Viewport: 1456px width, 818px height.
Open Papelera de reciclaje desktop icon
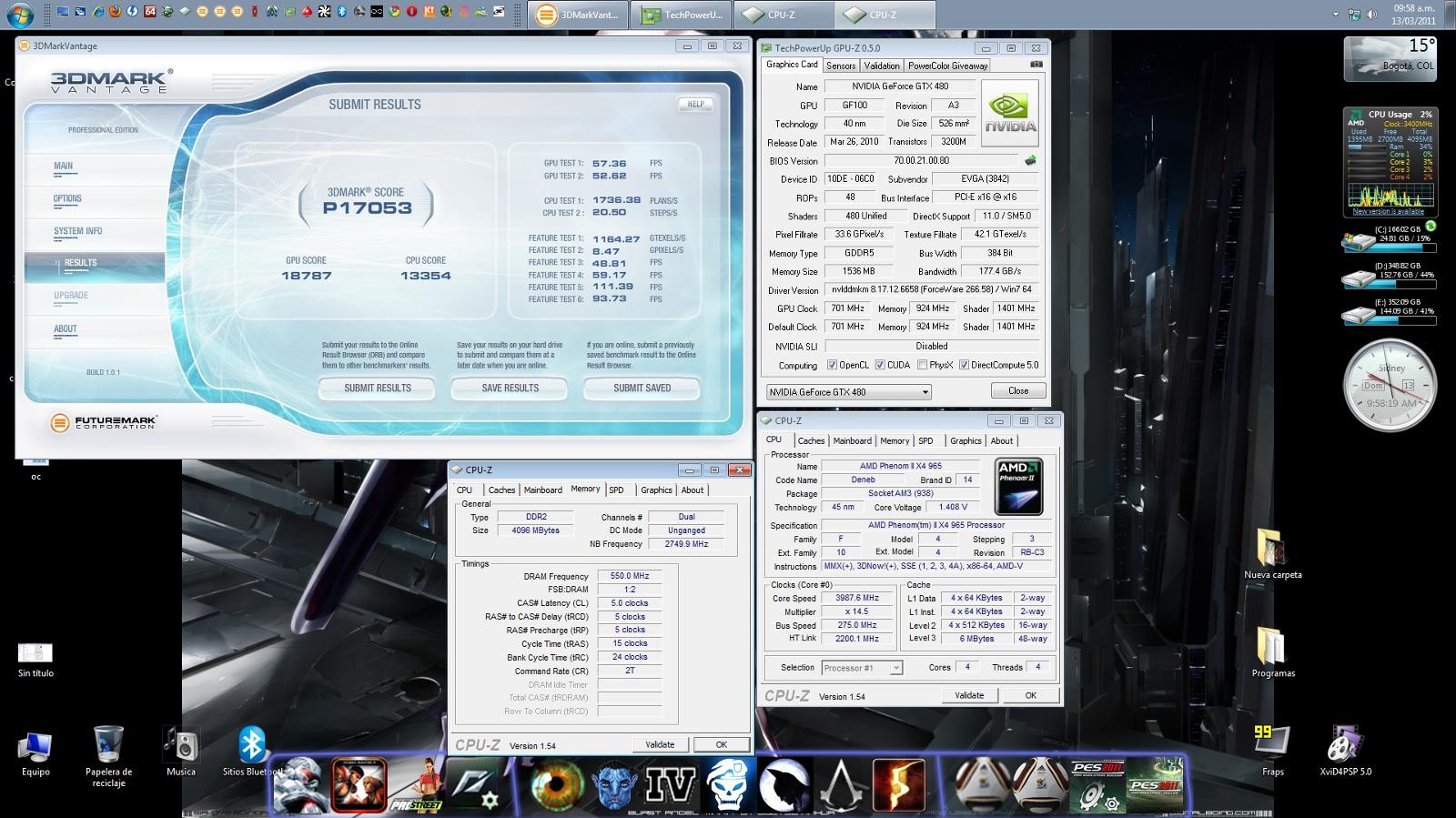click(x=108, y=755)
